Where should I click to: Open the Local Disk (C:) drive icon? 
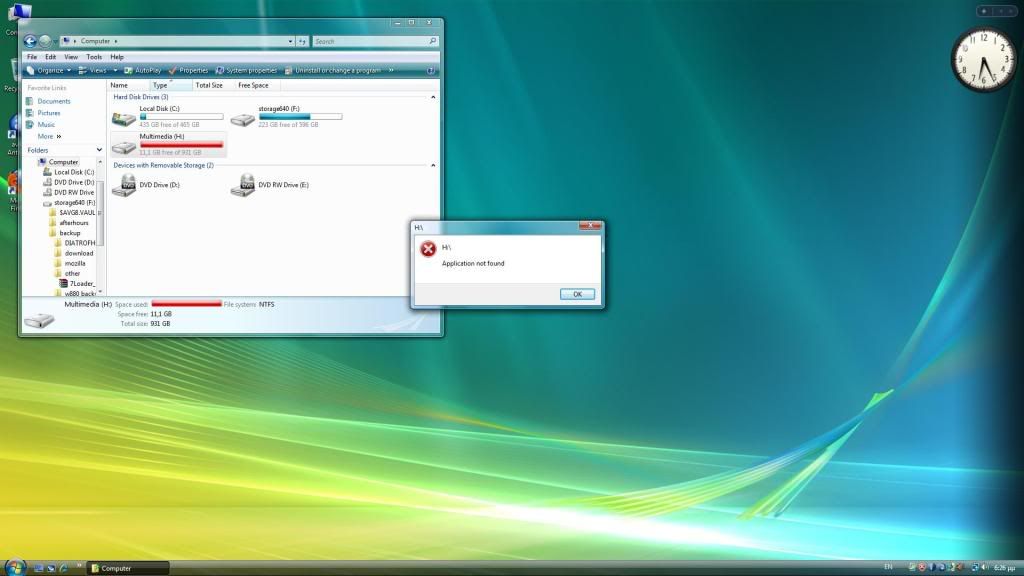[124, 118]
